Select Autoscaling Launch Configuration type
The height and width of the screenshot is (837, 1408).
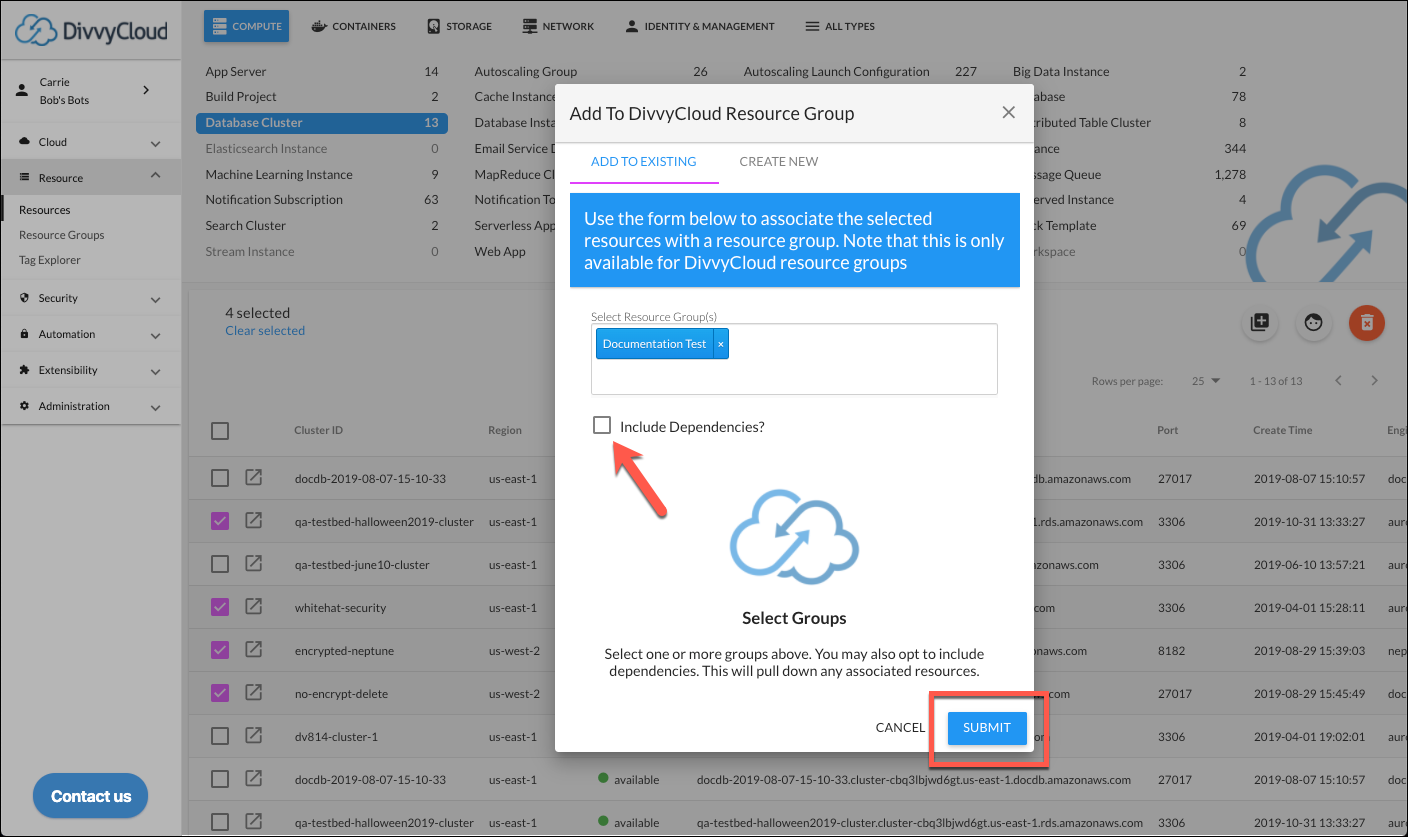[860, 72]
